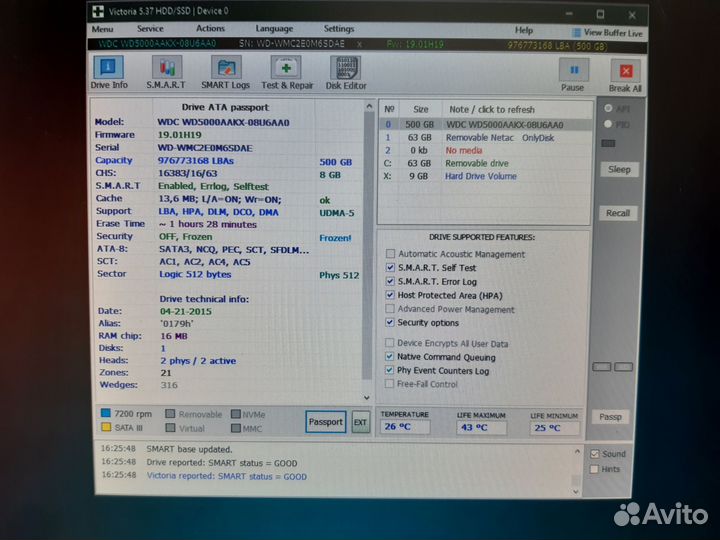Click the NVMe indicator box
This screenshot has height=540, width=720.
point(236,414)
